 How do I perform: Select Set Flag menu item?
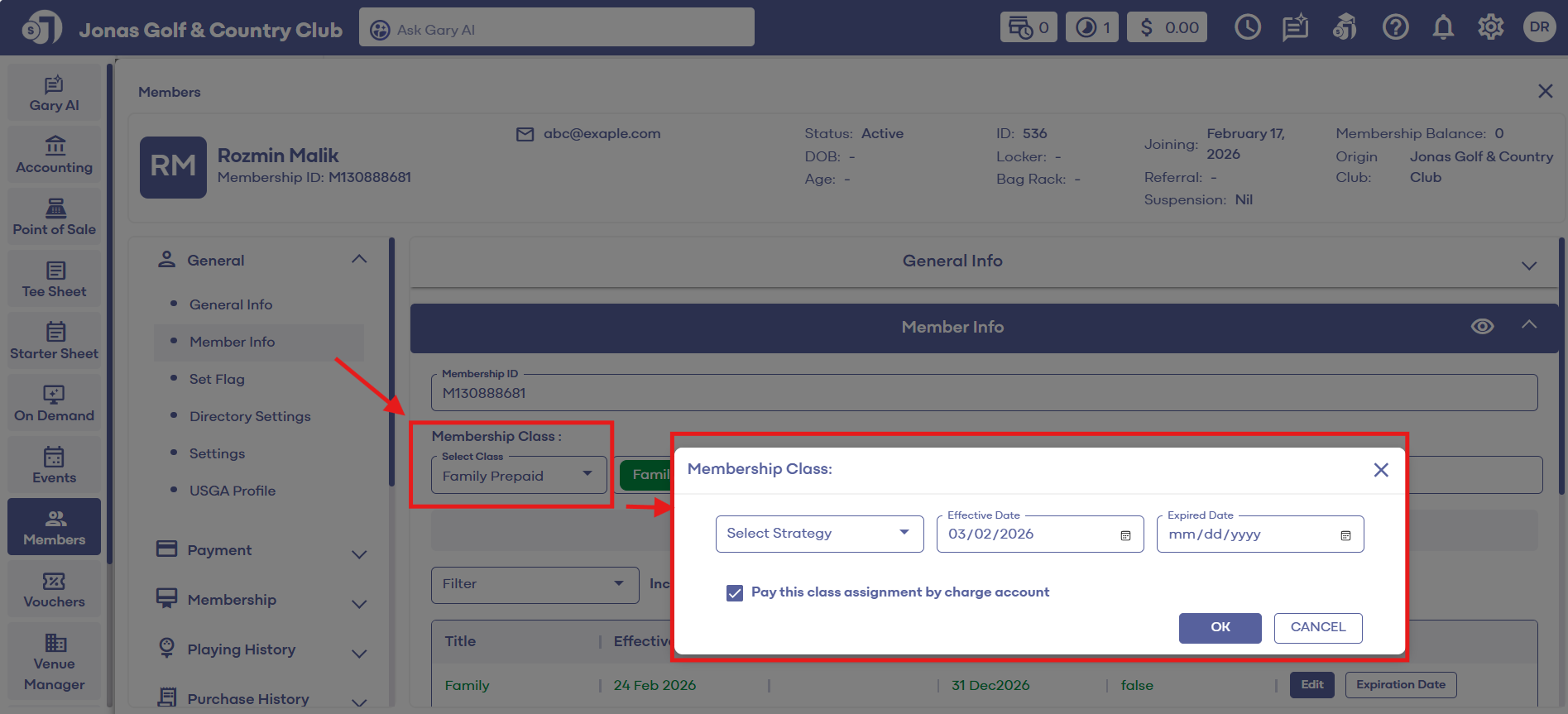217,379
